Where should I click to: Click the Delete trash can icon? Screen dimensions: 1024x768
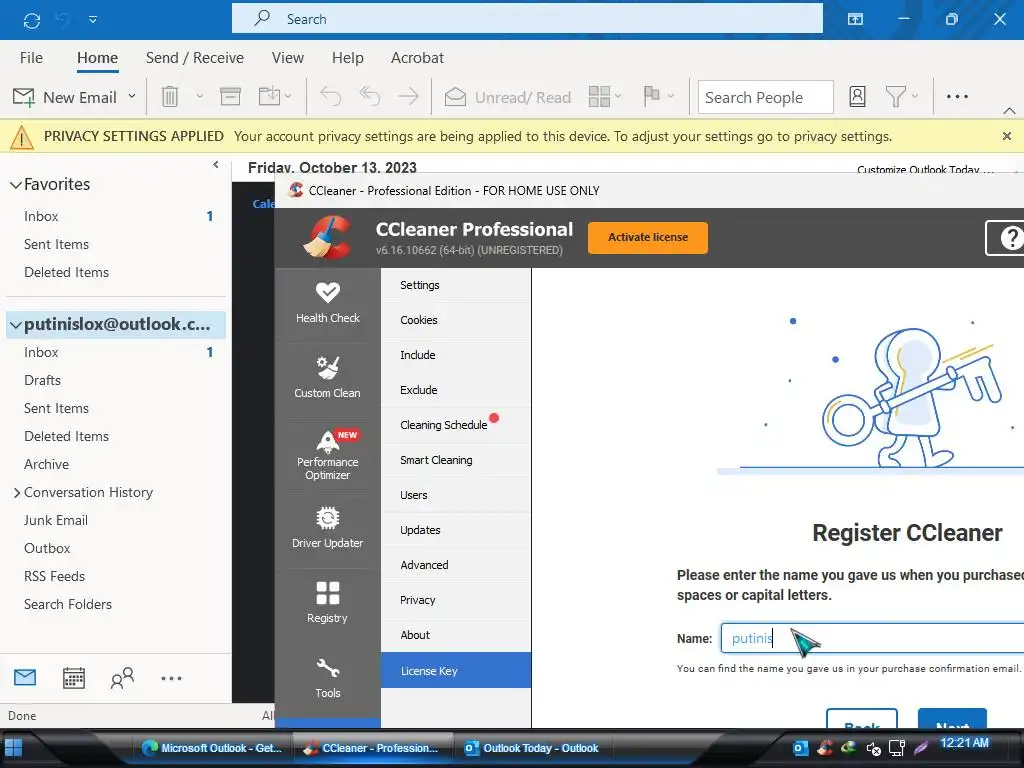point(170,97)
